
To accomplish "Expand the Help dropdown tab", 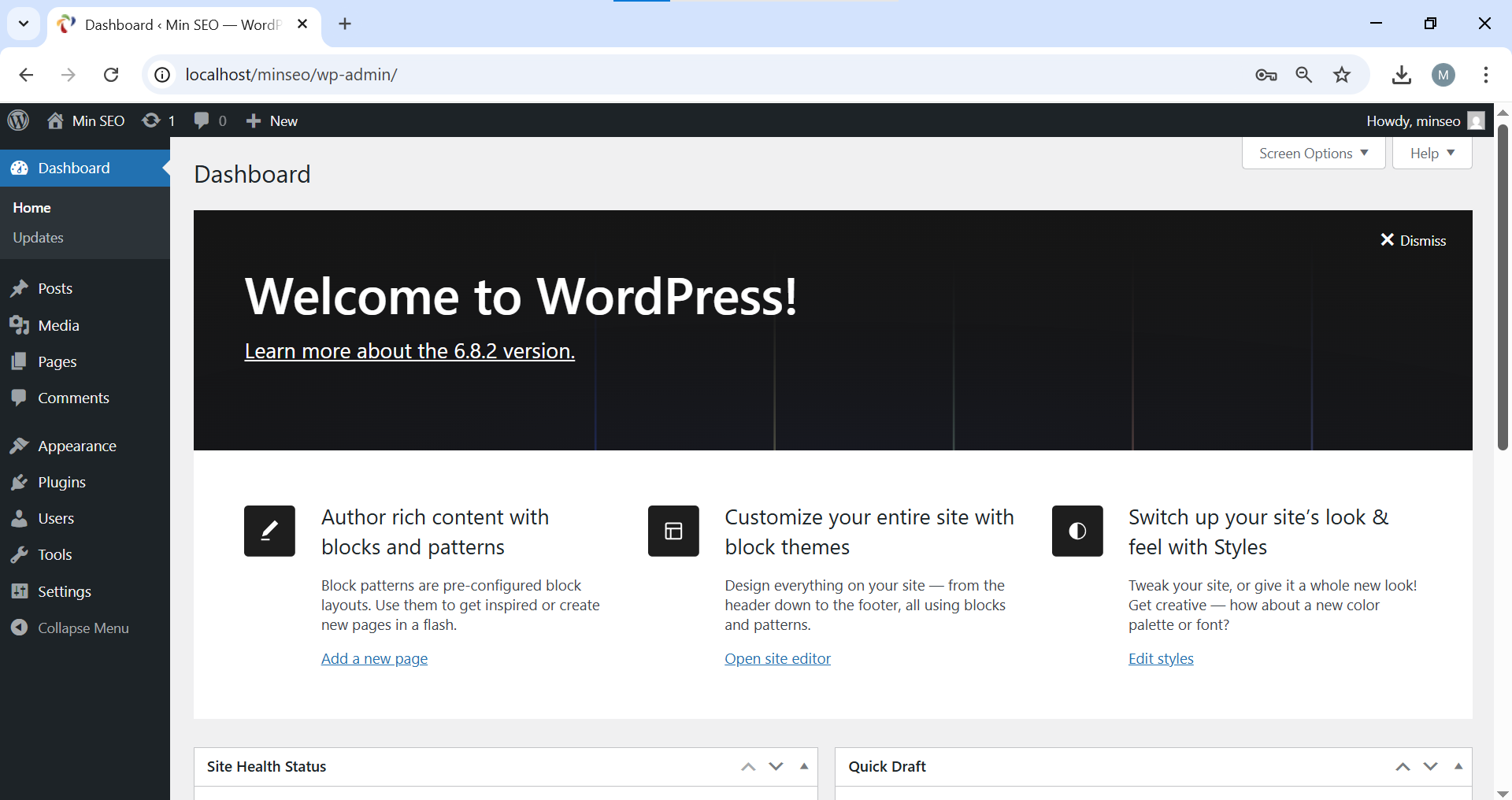I will coord(1432,154).
